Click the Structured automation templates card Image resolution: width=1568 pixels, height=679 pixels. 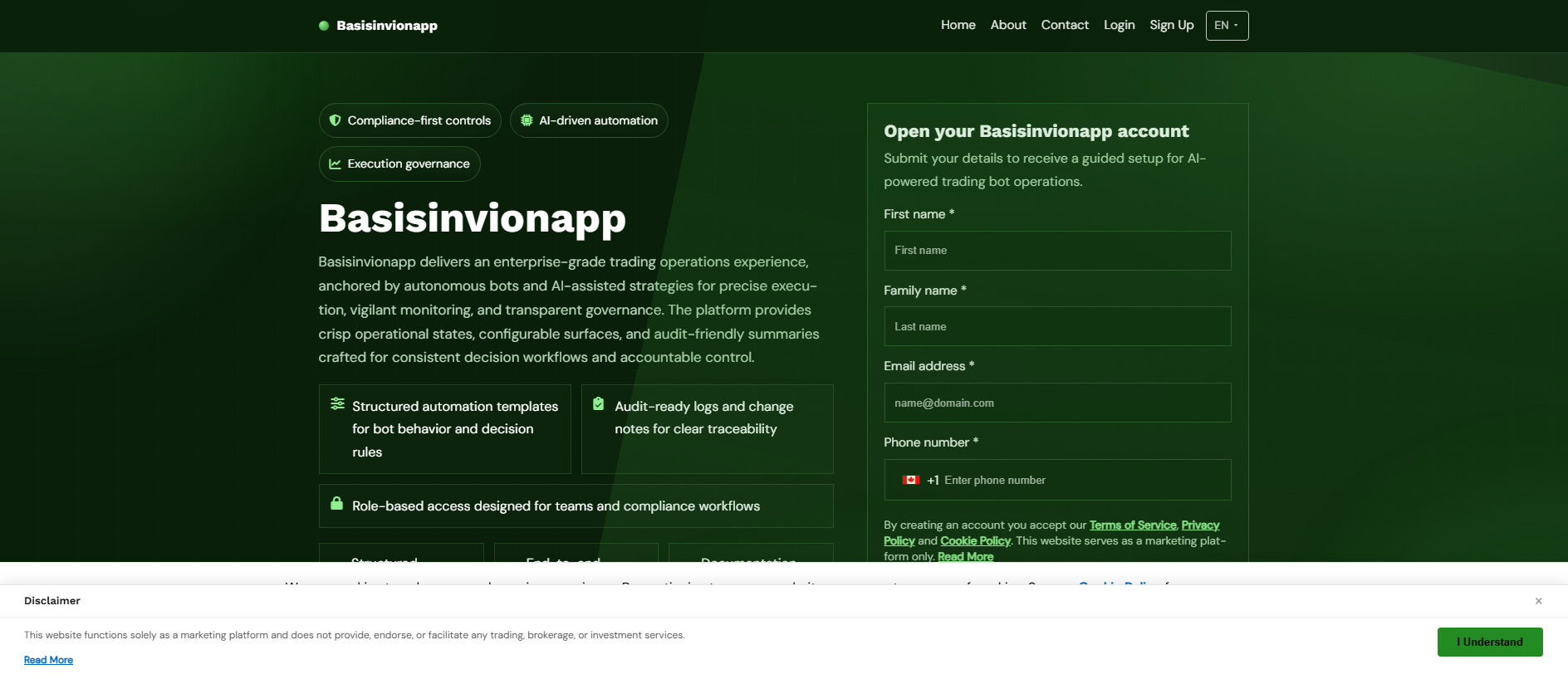click(x=445, y=429)
